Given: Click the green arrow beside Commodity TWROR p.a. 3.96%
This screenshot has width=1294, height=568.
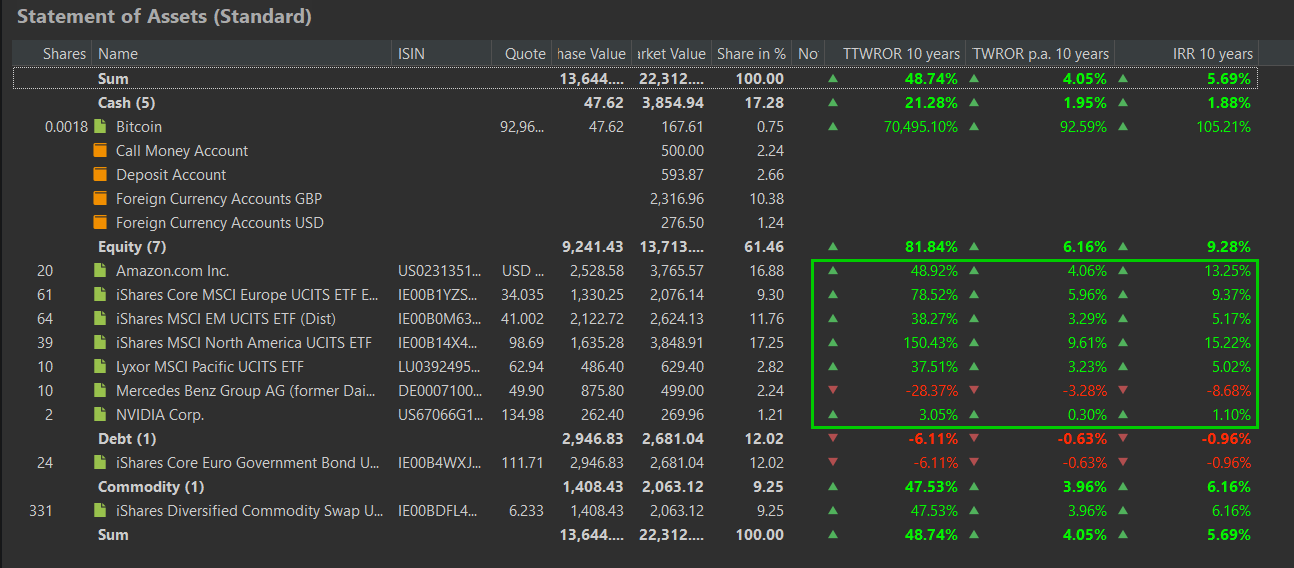Looking at the screenshot, I should pos(974,487).
